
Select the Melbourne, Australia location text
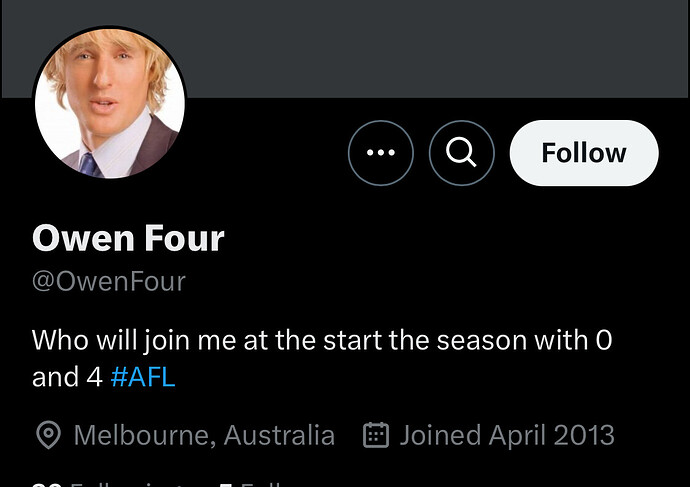[204, 435]
